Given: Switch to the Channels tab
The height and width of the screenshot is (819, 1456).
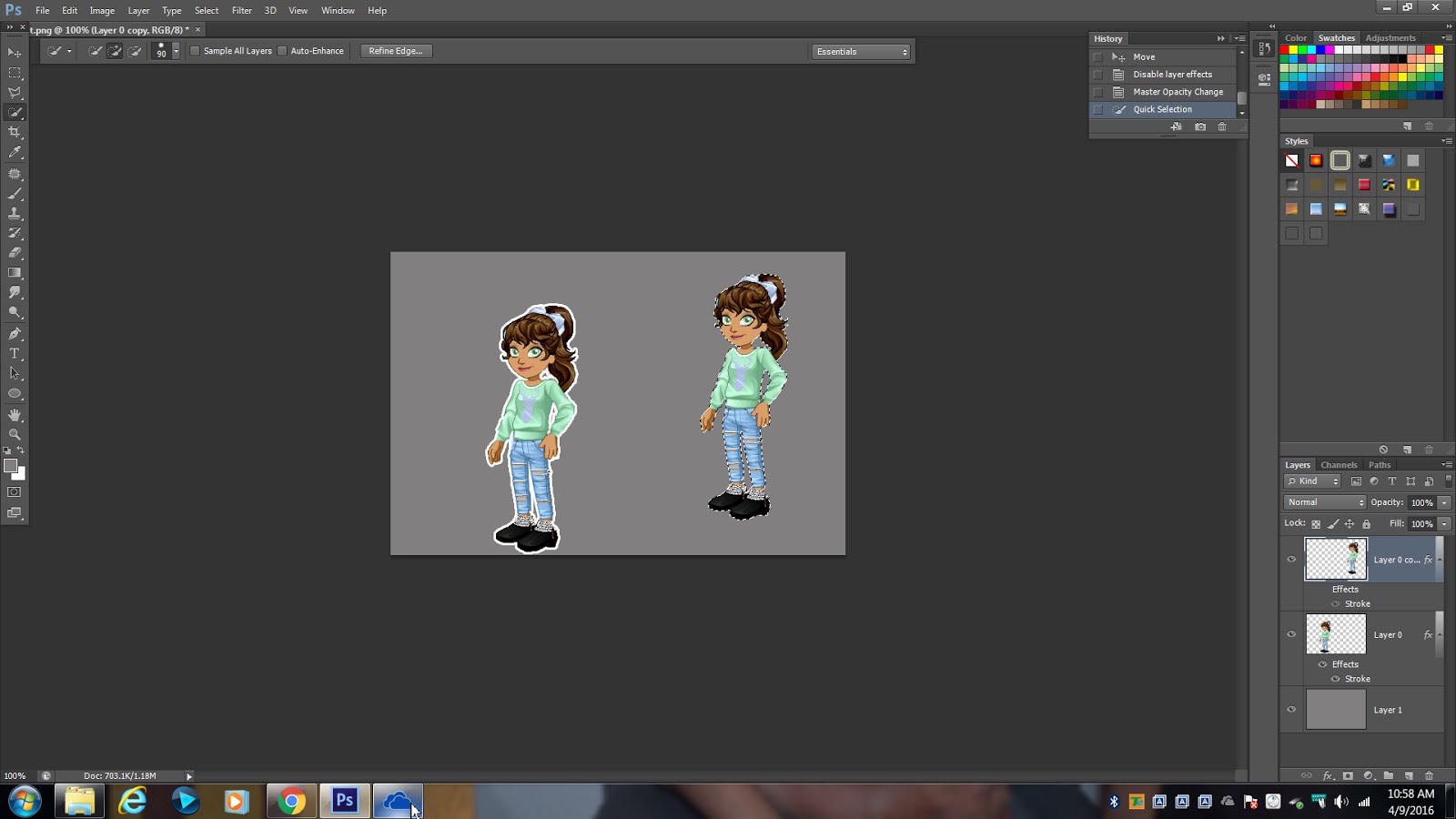Looking at the screenshot, I should (x=1339, y=465).
